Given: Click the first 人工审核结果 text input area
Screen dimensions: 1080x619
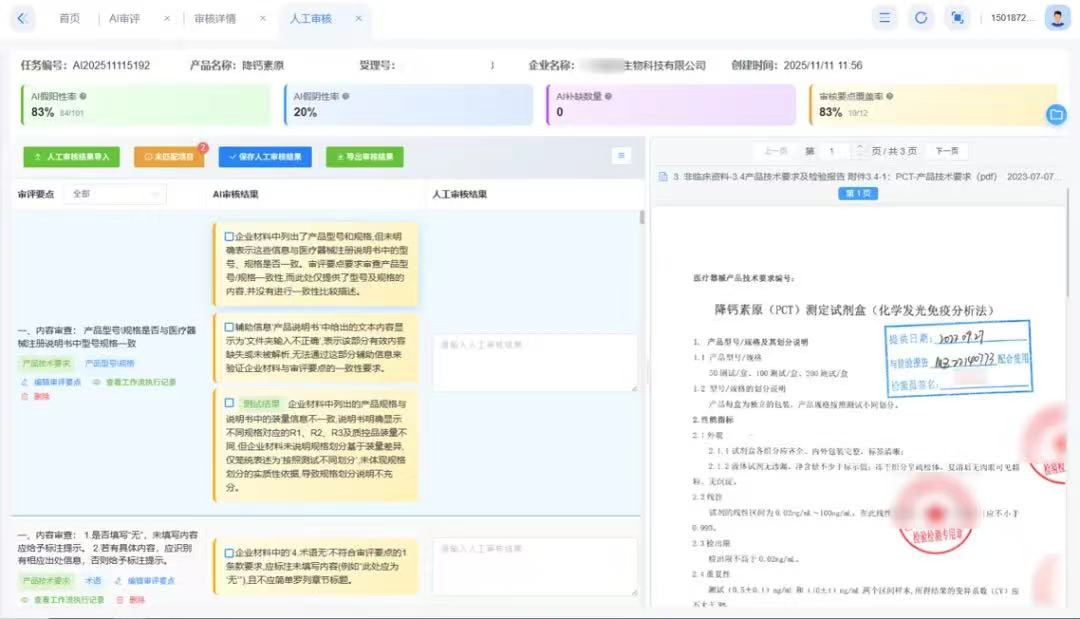Looking at the screenshot, I should (x=534, y=363).
